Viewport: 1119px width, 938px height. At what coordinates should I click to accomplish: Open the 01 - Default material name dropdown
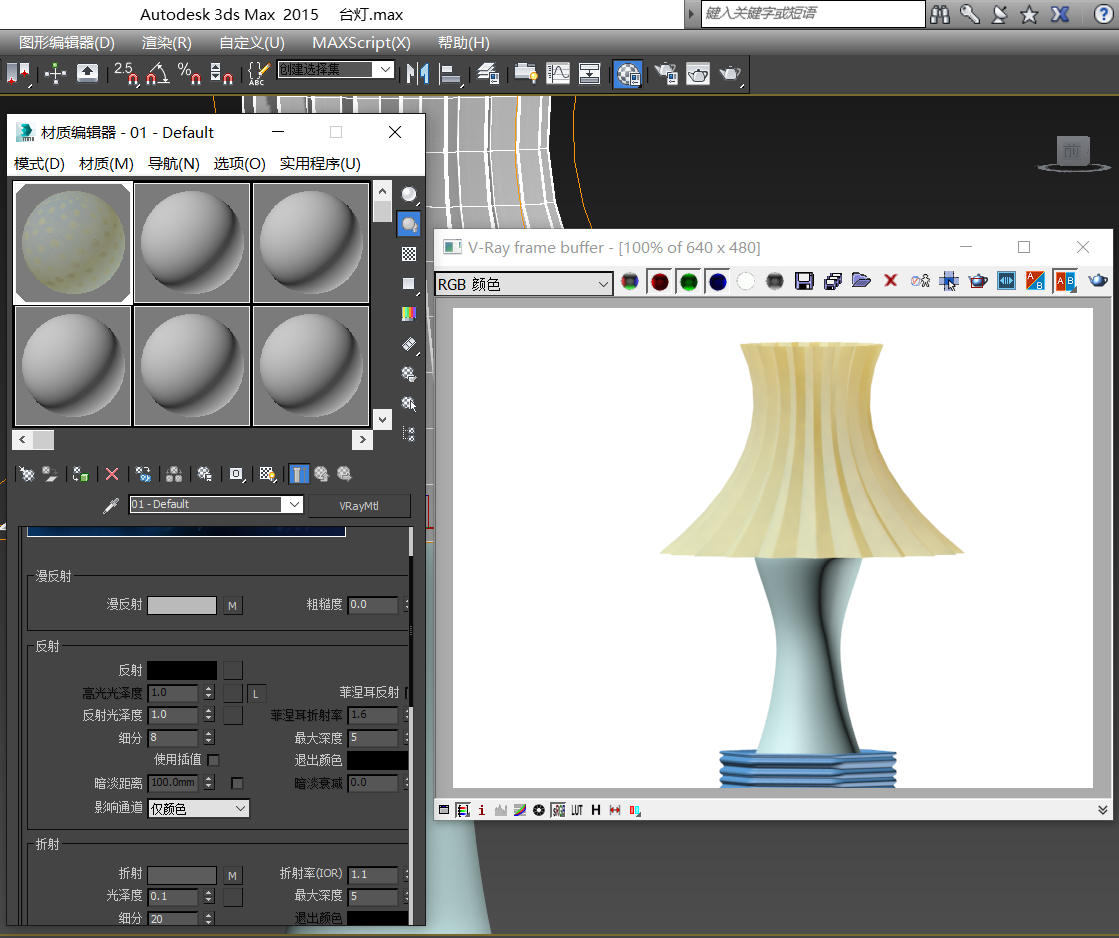pyautogui.click(x=216, y=505)
